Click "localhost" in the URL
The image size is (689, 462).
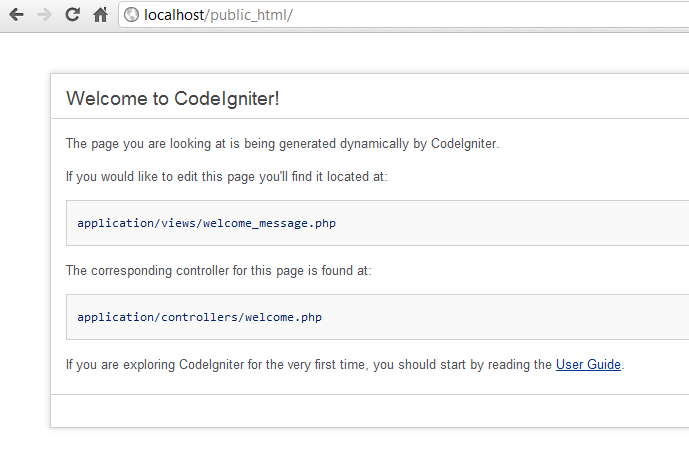pos(174,16)
